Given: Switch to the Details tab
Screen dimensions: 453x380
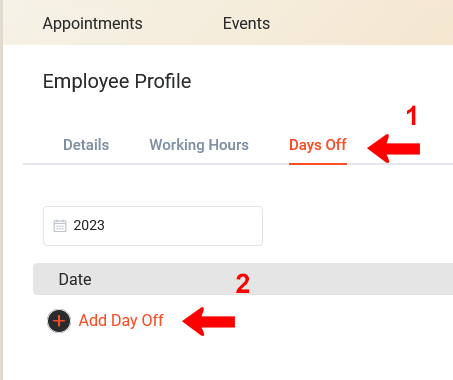Looking at the screenshot, I should [x=86, y=145].
